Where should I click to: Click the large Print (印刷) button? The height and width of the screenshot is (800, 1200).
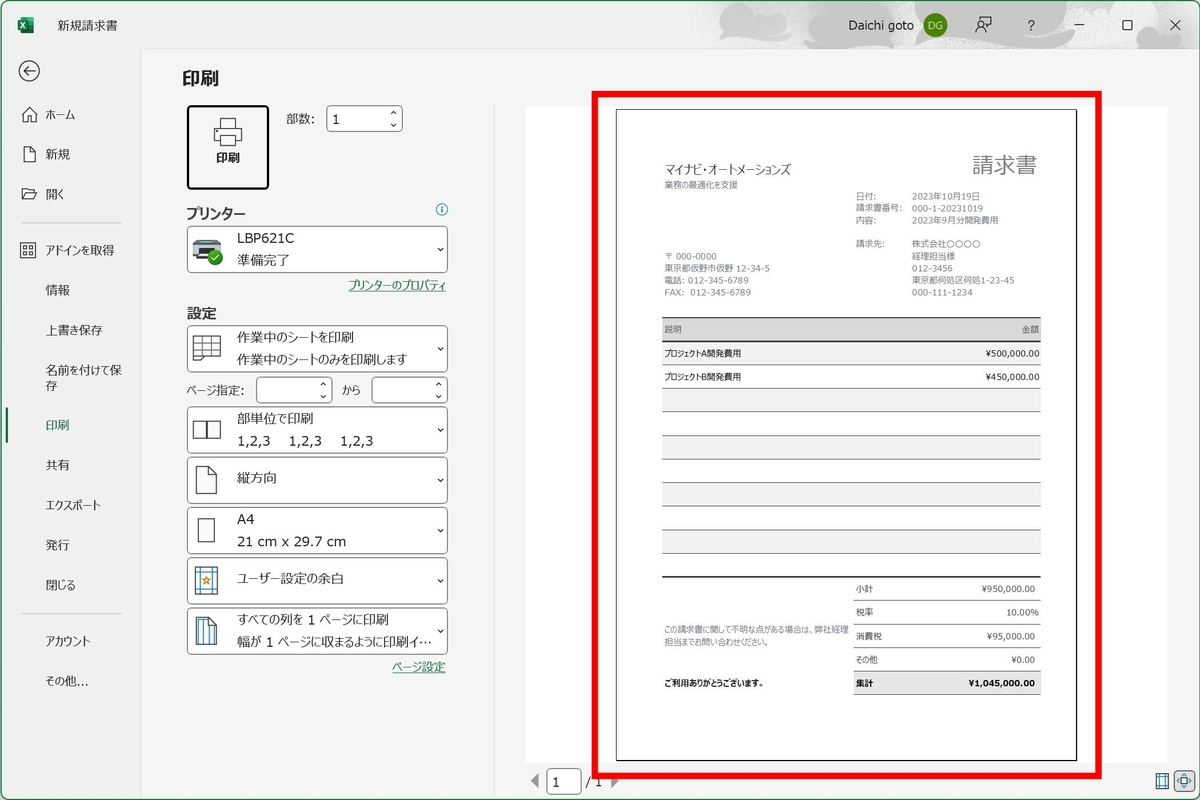coord(228,147)
